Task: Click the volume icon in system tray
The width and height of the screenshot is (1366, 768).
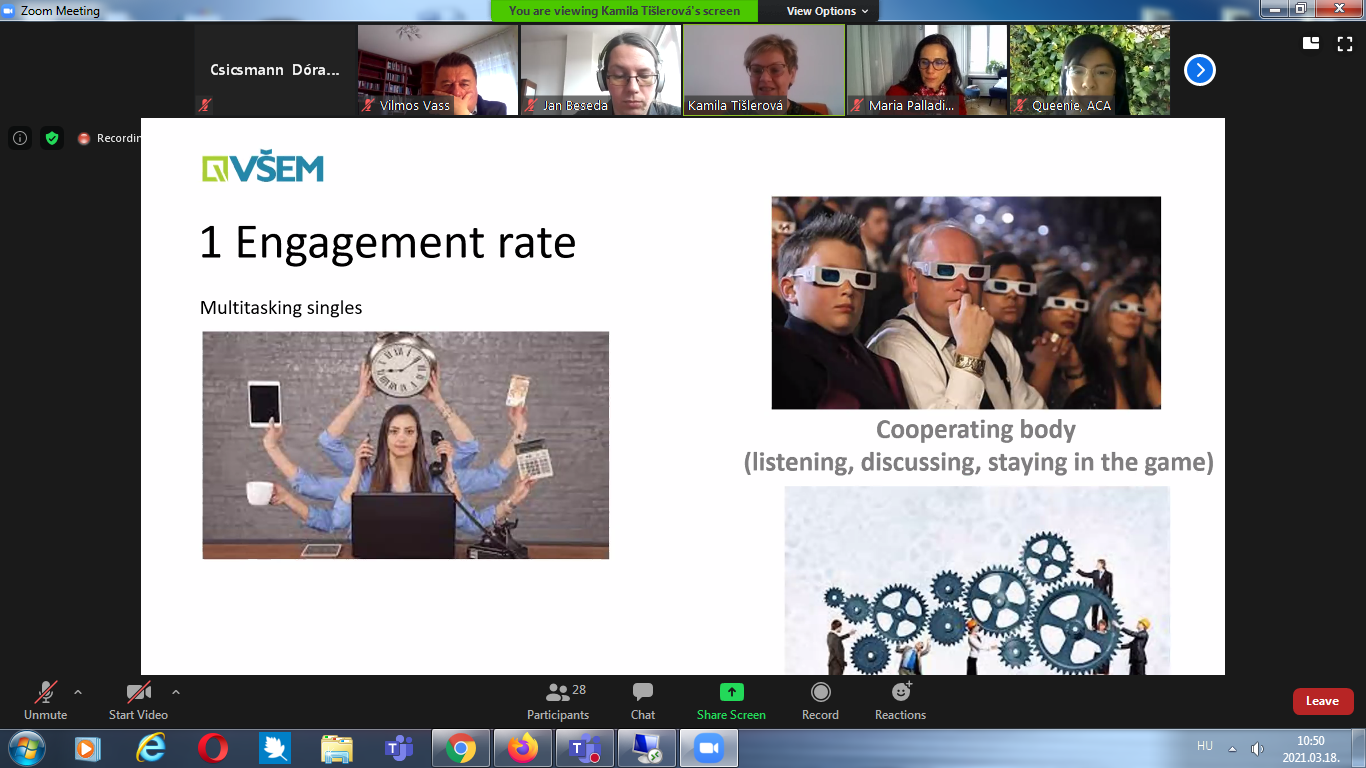Action: (1257, 749)
